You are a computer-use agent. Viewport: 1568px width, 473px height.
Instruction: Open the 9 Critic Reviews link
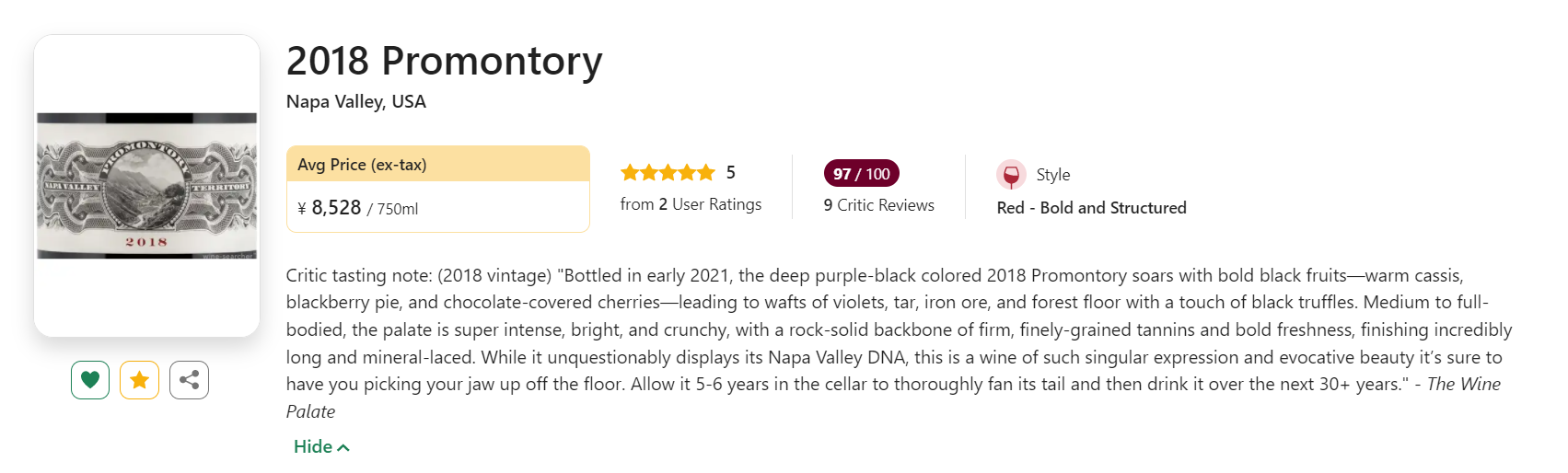pyautogui.click(x=878, y=205)
